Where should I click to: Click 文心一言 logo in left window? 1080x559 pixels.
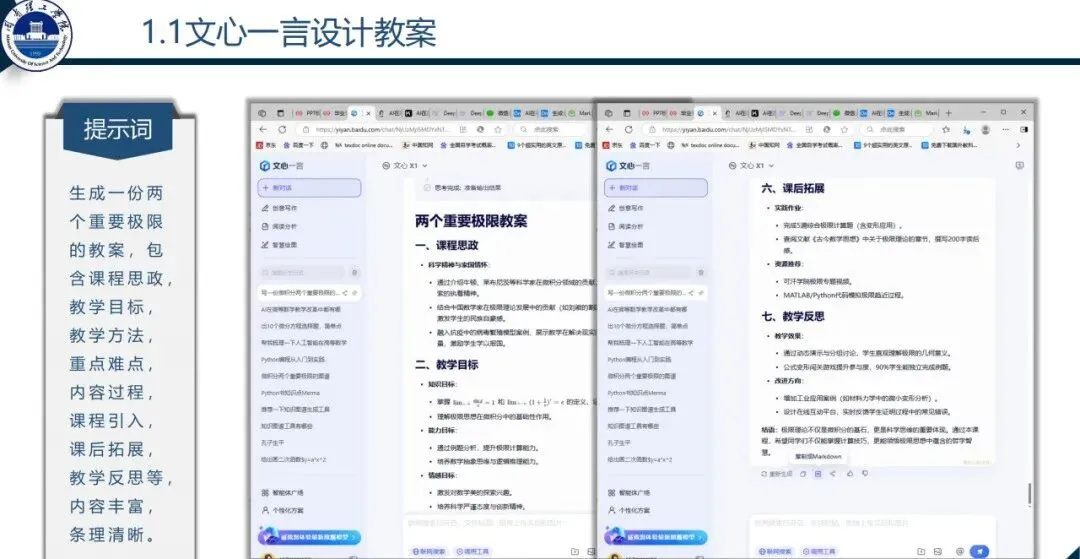[x=281, y=166]
